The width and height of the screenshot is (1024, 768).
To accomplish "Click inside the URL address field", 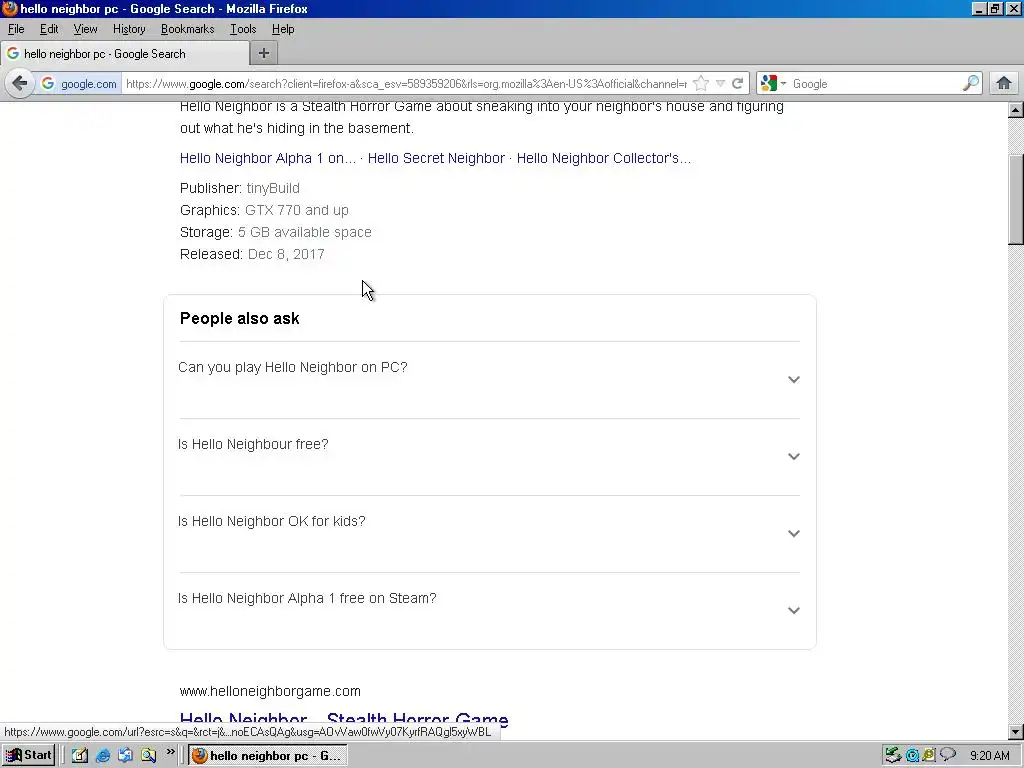I will [406, 84].
